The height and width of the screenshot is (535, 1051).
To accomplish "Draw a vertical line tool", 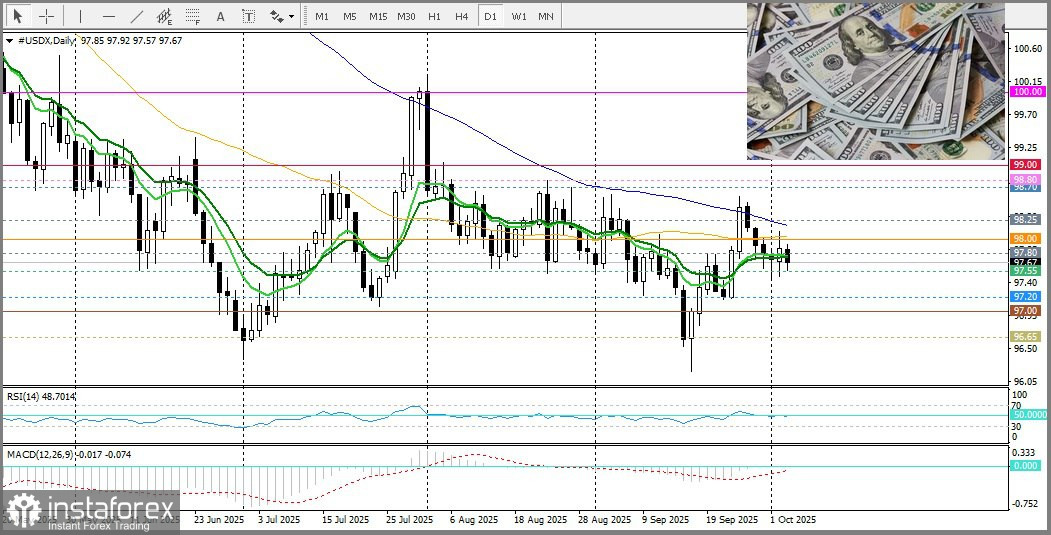I will (80, 16).
